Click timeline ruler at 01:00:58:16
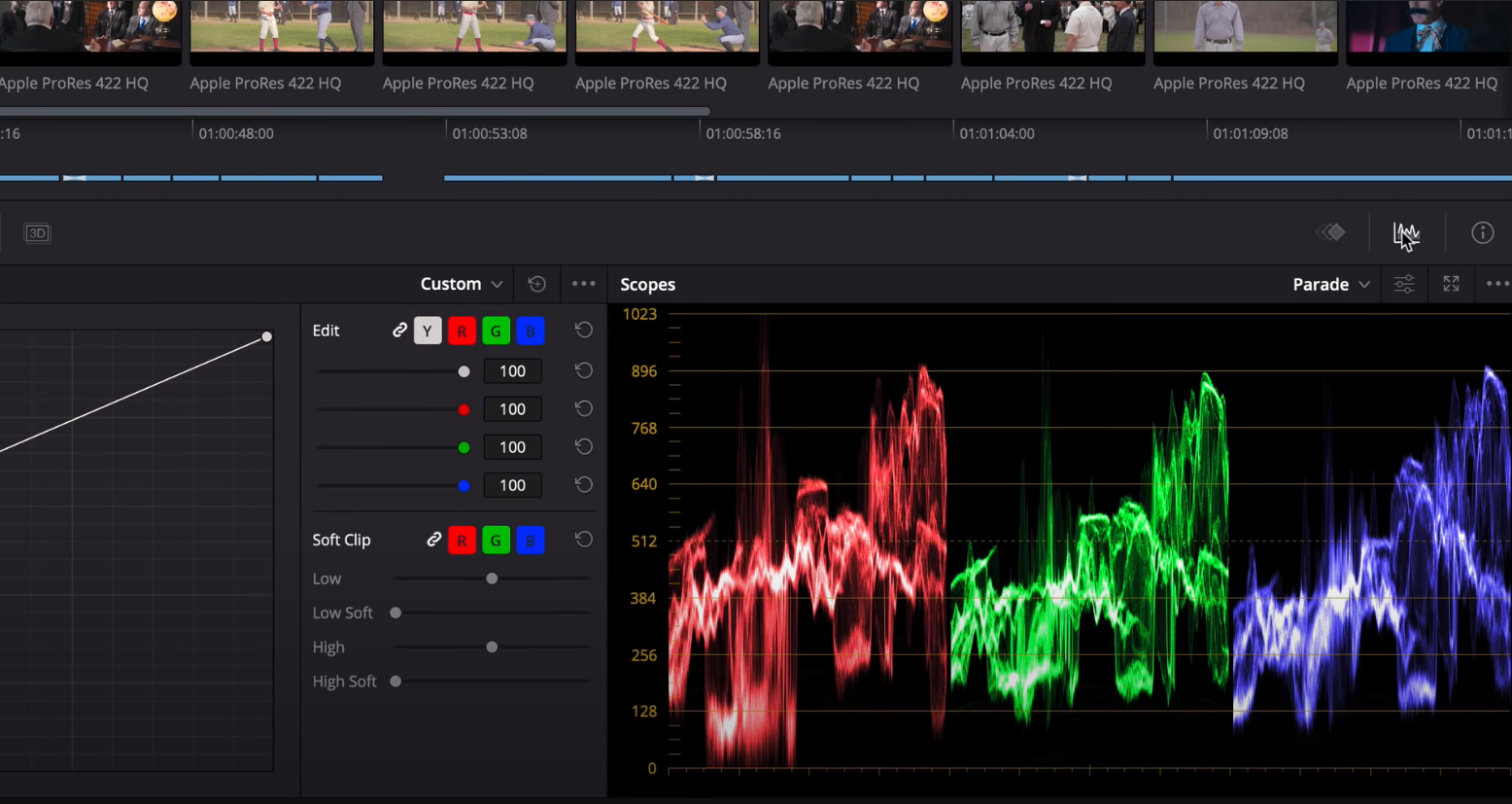1512x804 pixels. (743, 133)
